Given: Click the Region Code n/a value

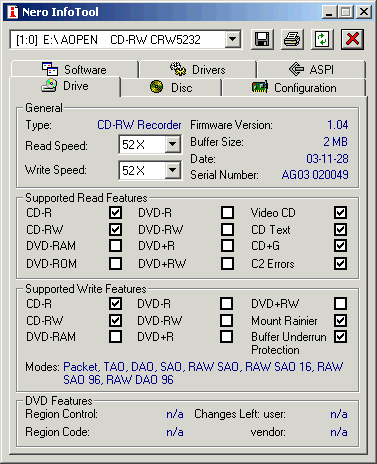Looking at the screenshot, I should point(175,432).
